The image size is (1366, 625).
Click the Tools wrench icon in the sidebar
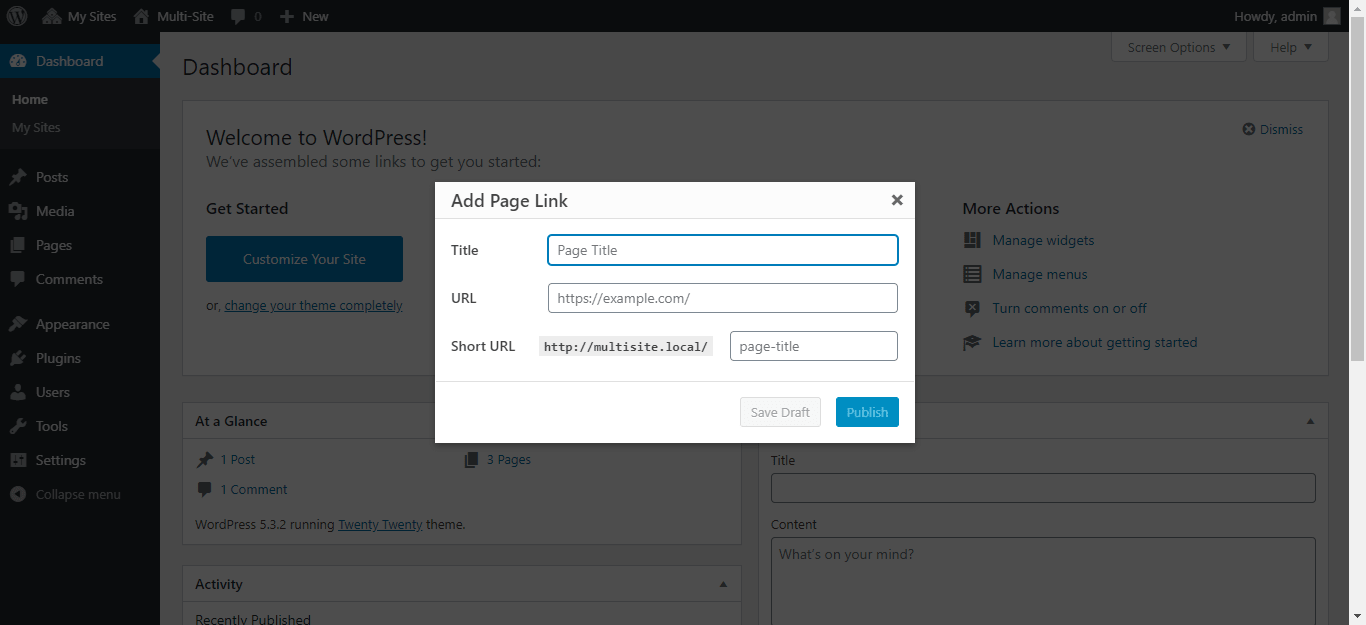coord(18,427)
